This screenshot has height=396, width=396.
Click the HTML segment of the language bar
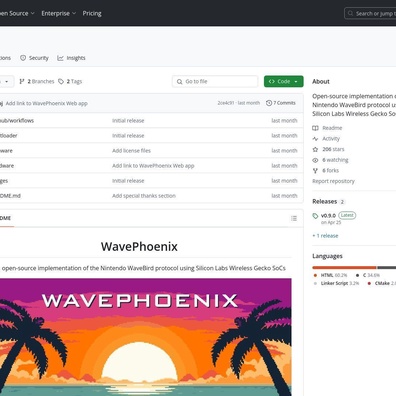pyautogui.click(x=344, y=267)
